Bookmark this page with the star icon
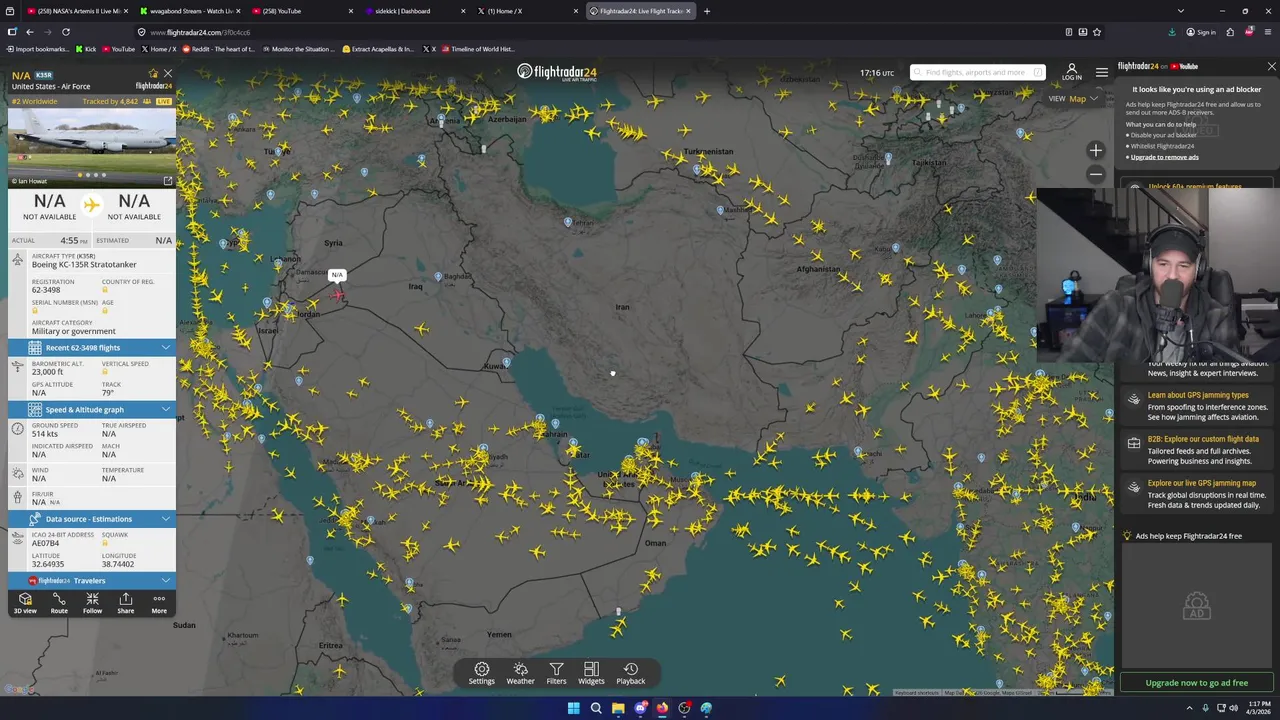Screen dimensions: 1280x720 tap(1097, 32)
